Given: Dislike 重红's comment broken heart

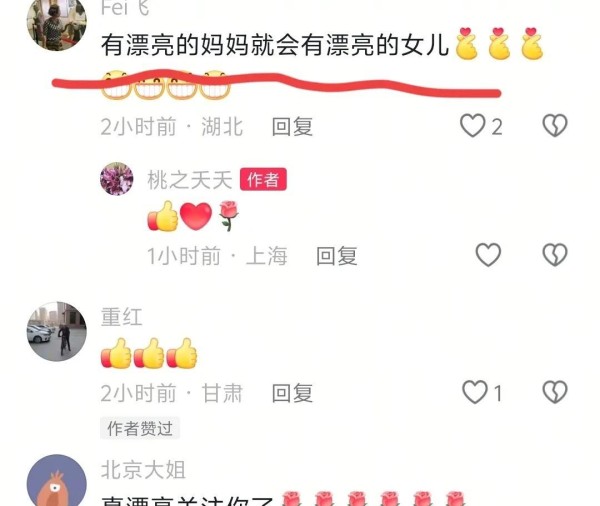Looking at the screenshot, I should tap(555, 392).
